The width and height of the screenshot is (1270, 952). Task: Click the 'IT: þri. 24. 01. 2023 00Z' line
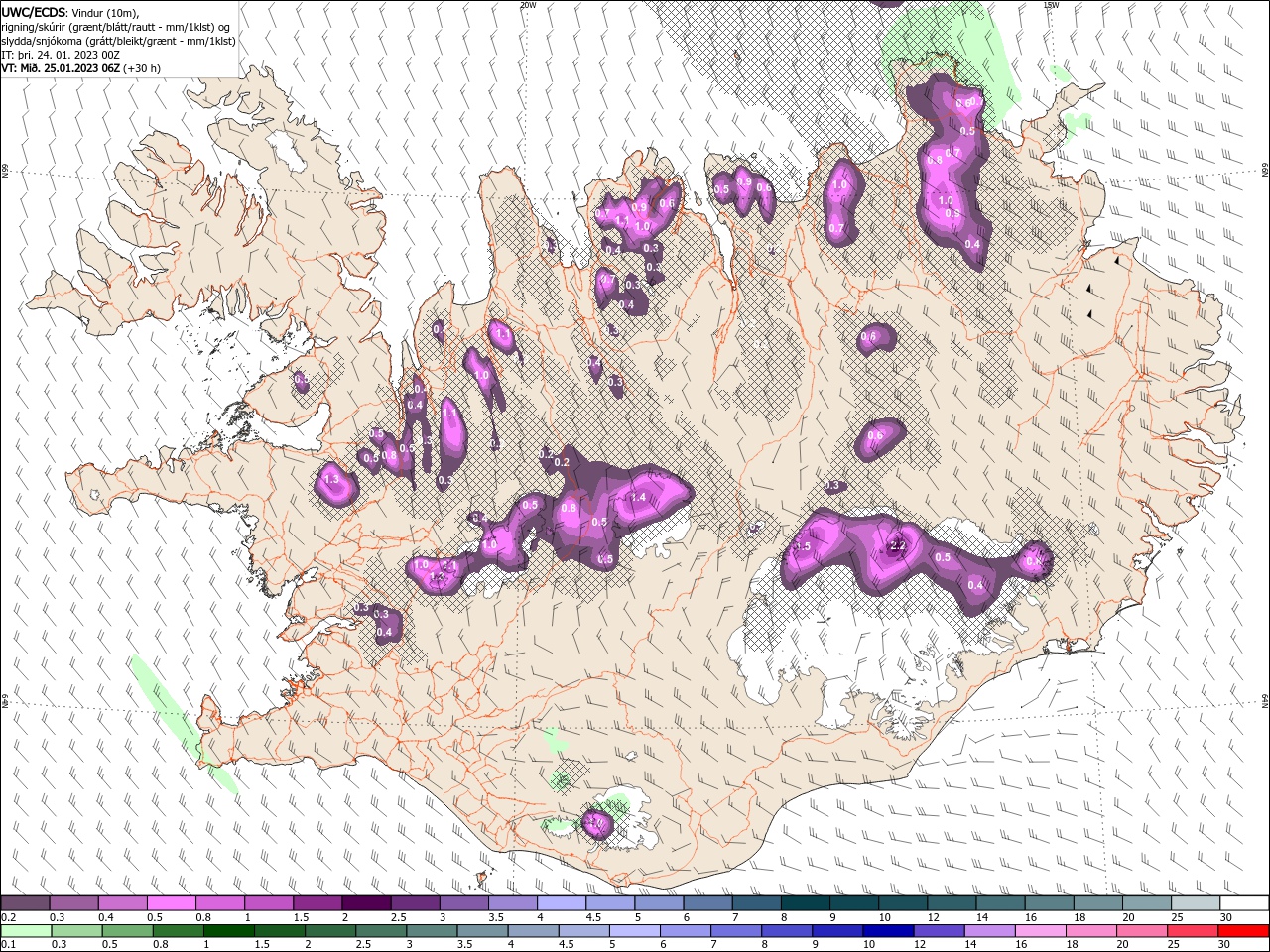pos(62,55)
